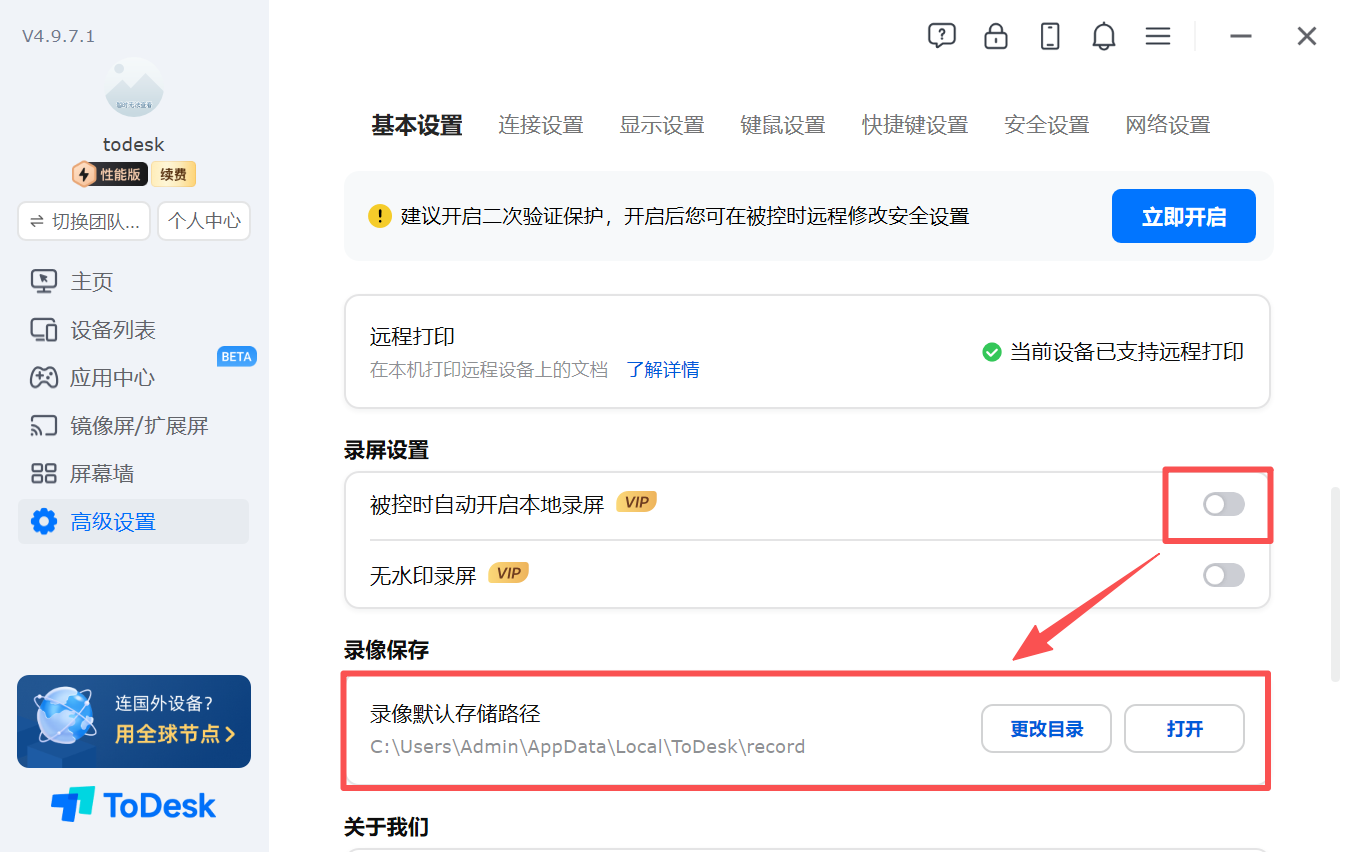Click the lock screen icon

tap(995, 36)
